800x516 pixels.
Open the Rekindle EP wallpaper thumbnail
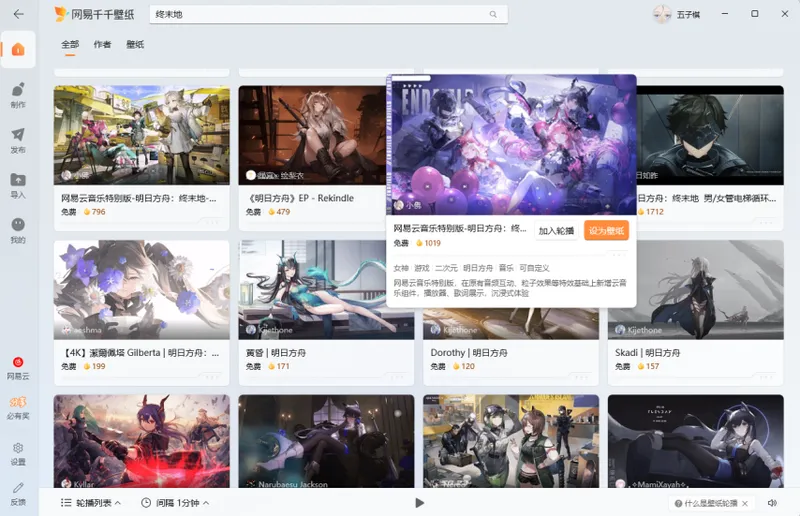click(x=312, y=135)
